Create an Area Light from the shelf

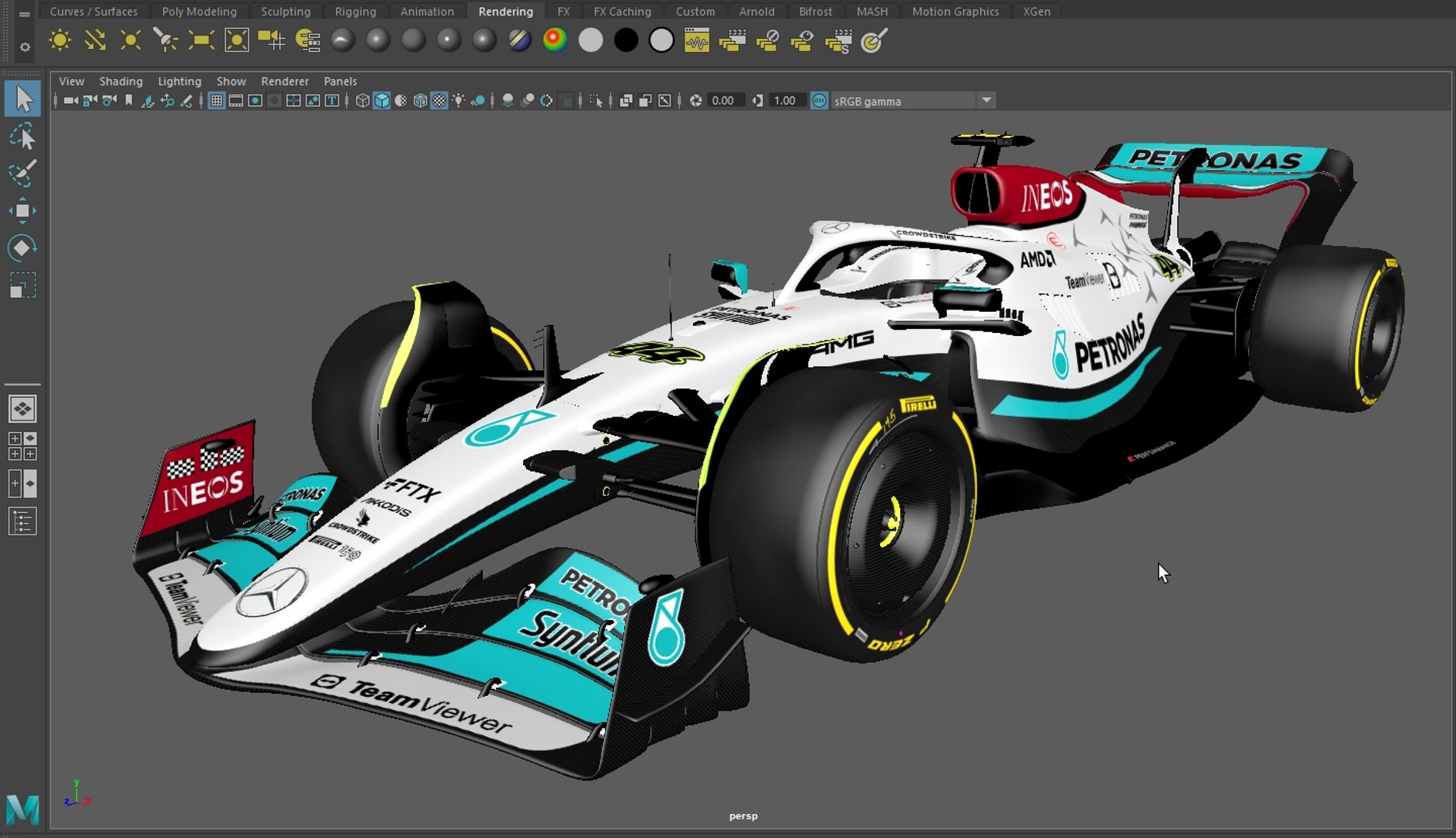[201, 40]
